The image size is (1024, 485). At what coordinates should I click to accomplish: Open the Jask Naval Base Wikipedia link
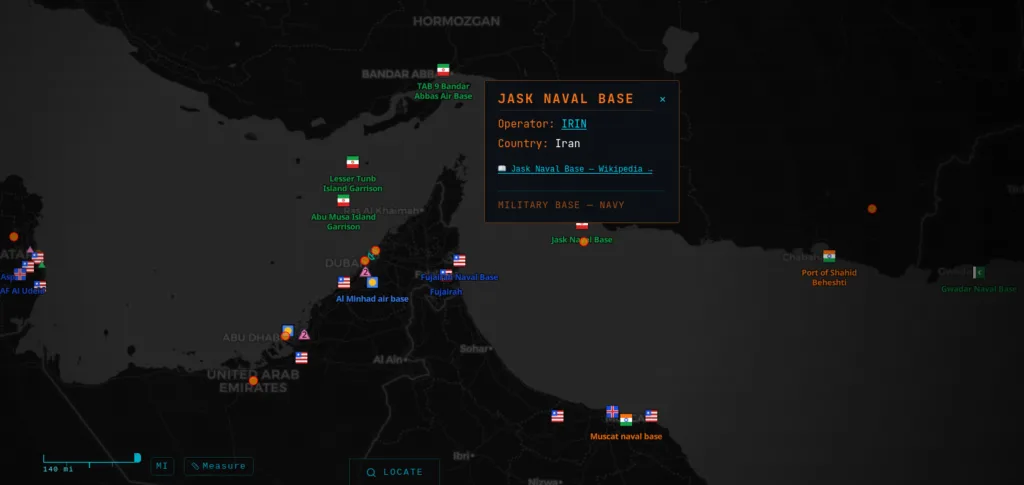coord(575,168)
